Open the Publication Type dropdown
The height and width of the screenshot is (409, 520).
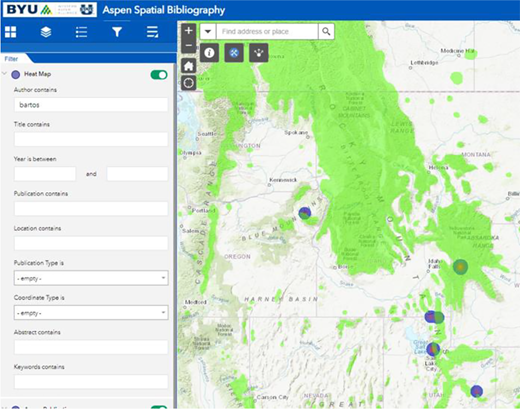(91, 278)
